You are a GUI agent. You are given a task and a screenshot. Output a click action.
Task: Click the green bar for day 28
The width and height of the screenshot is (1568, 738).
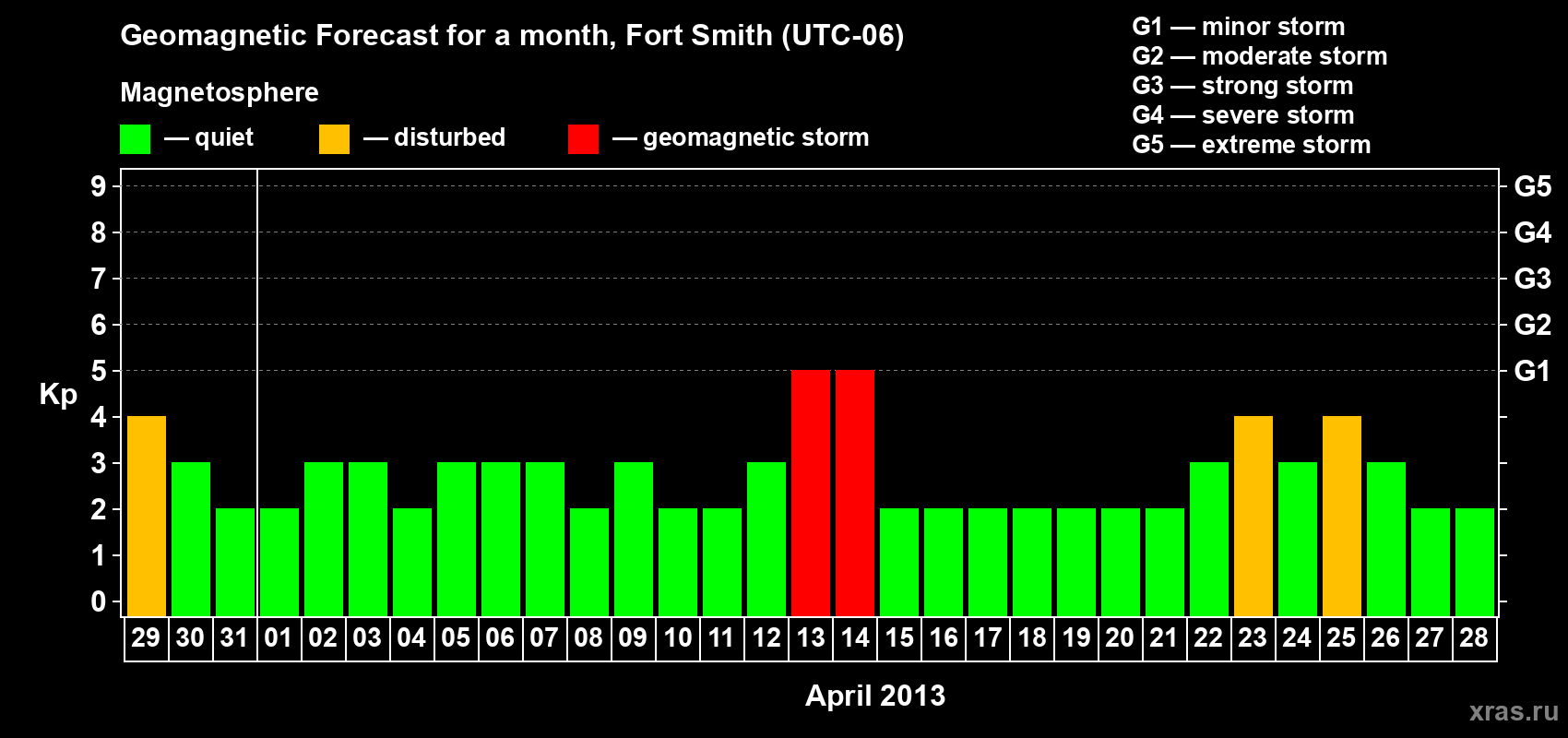coord(1475,562)
